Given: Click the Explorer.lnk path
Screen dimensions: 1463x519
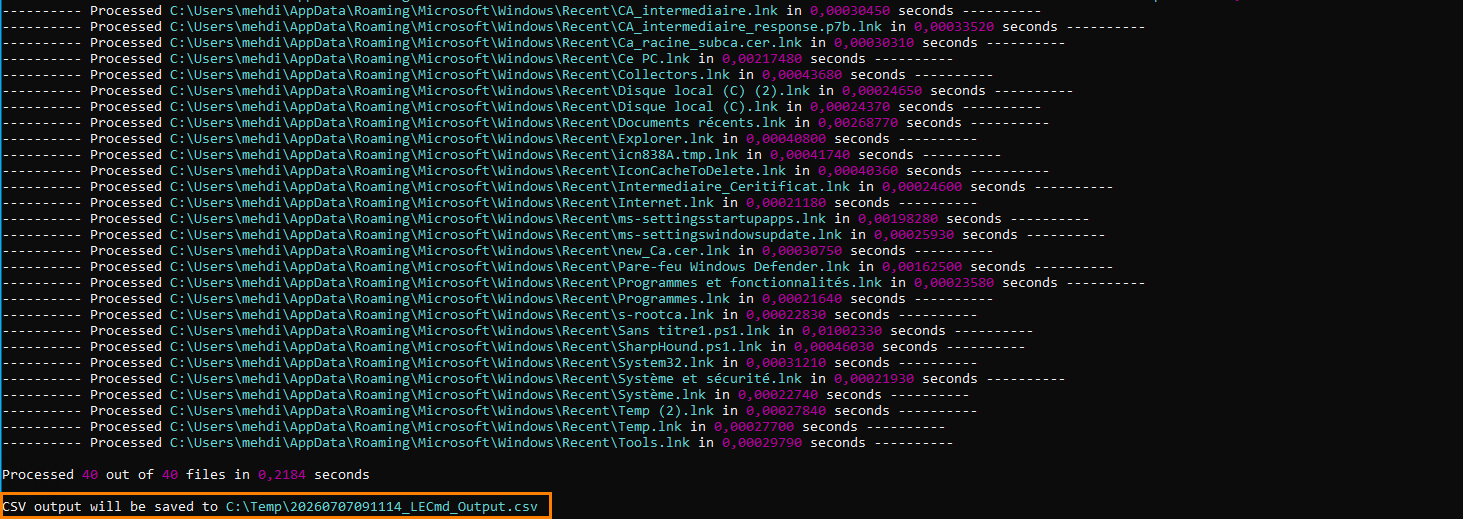Looking at the screenshot, I should (444, 138).
